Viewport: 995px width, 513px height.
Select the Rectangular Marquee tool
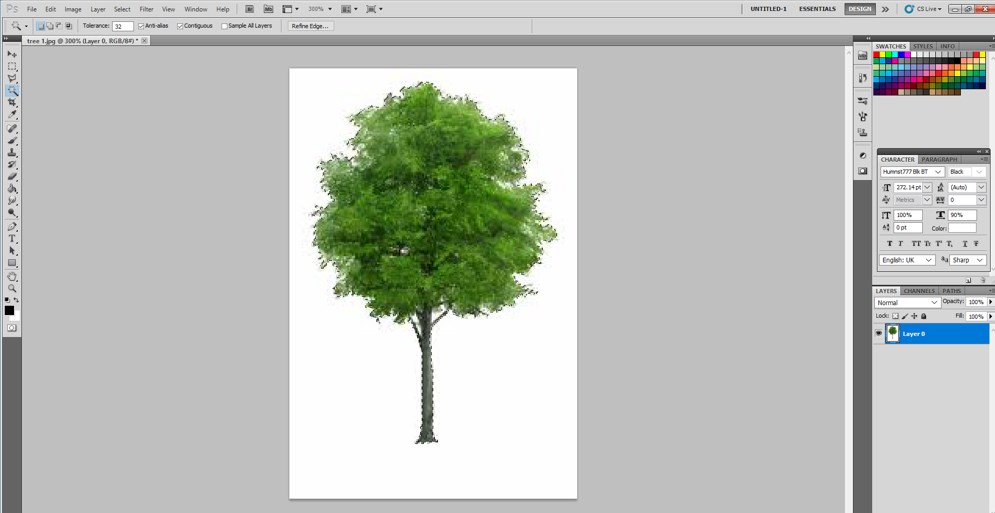12,66
